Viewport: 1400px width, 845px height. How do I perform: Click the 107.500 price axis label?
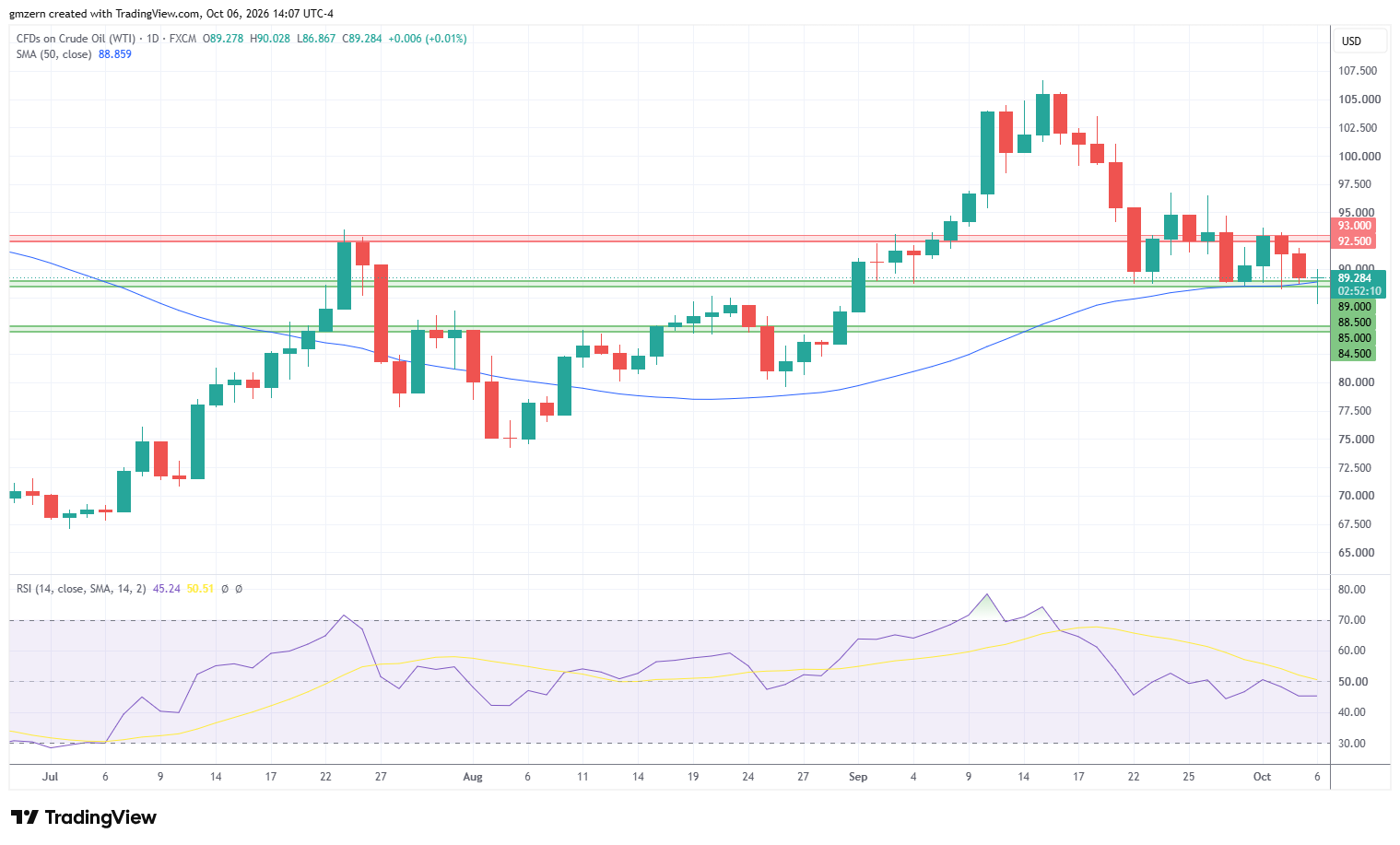tap(1358, 71)
